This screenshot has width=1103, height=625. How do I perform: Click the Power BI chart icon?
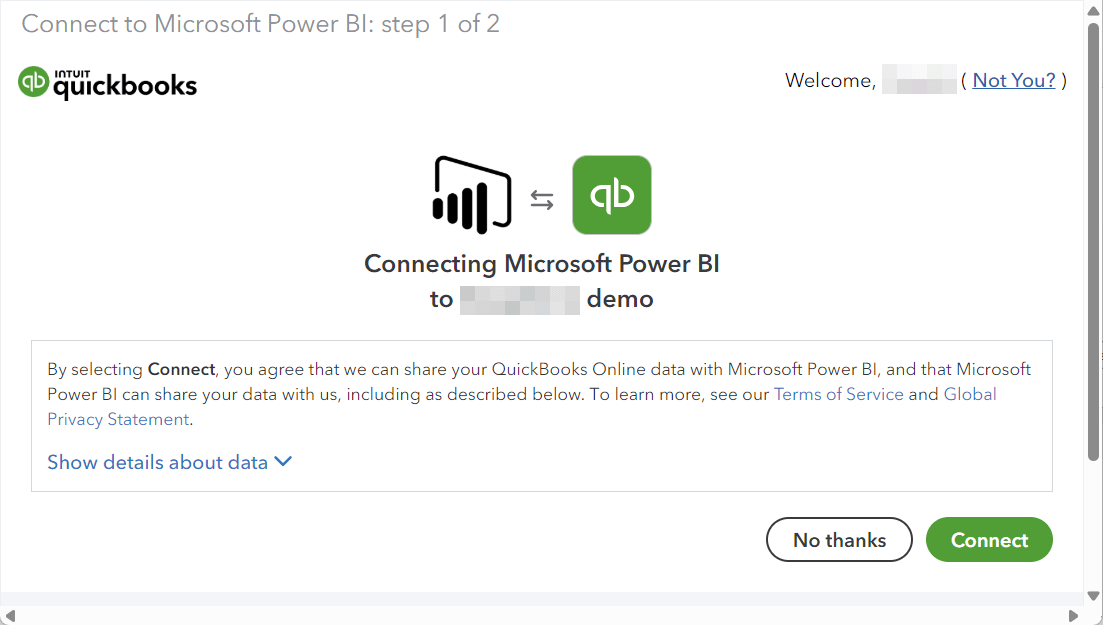click(x=471, y=195)
